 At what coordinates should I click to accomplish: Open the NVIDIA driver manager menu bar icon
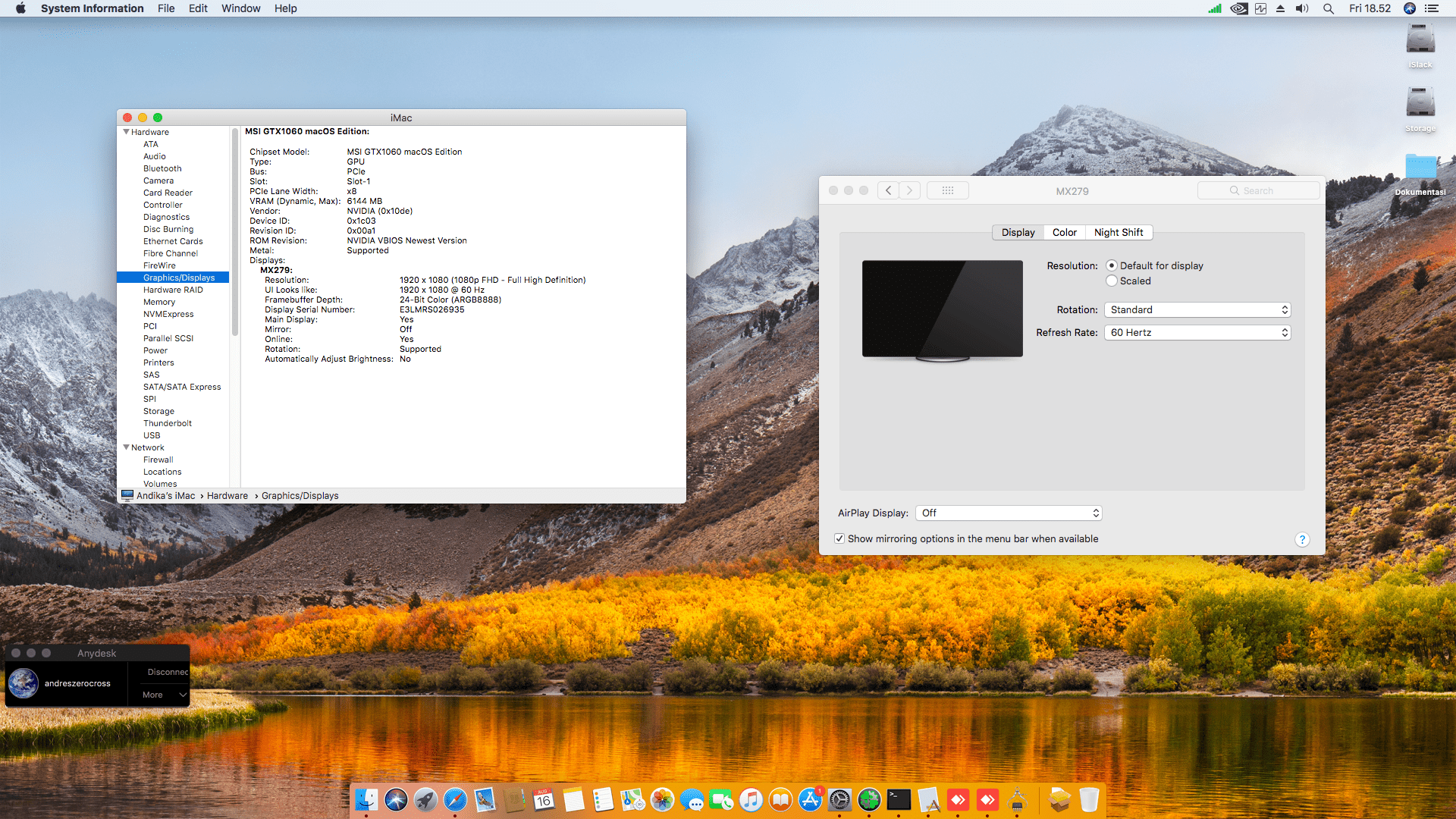[x=1238, y=8]
